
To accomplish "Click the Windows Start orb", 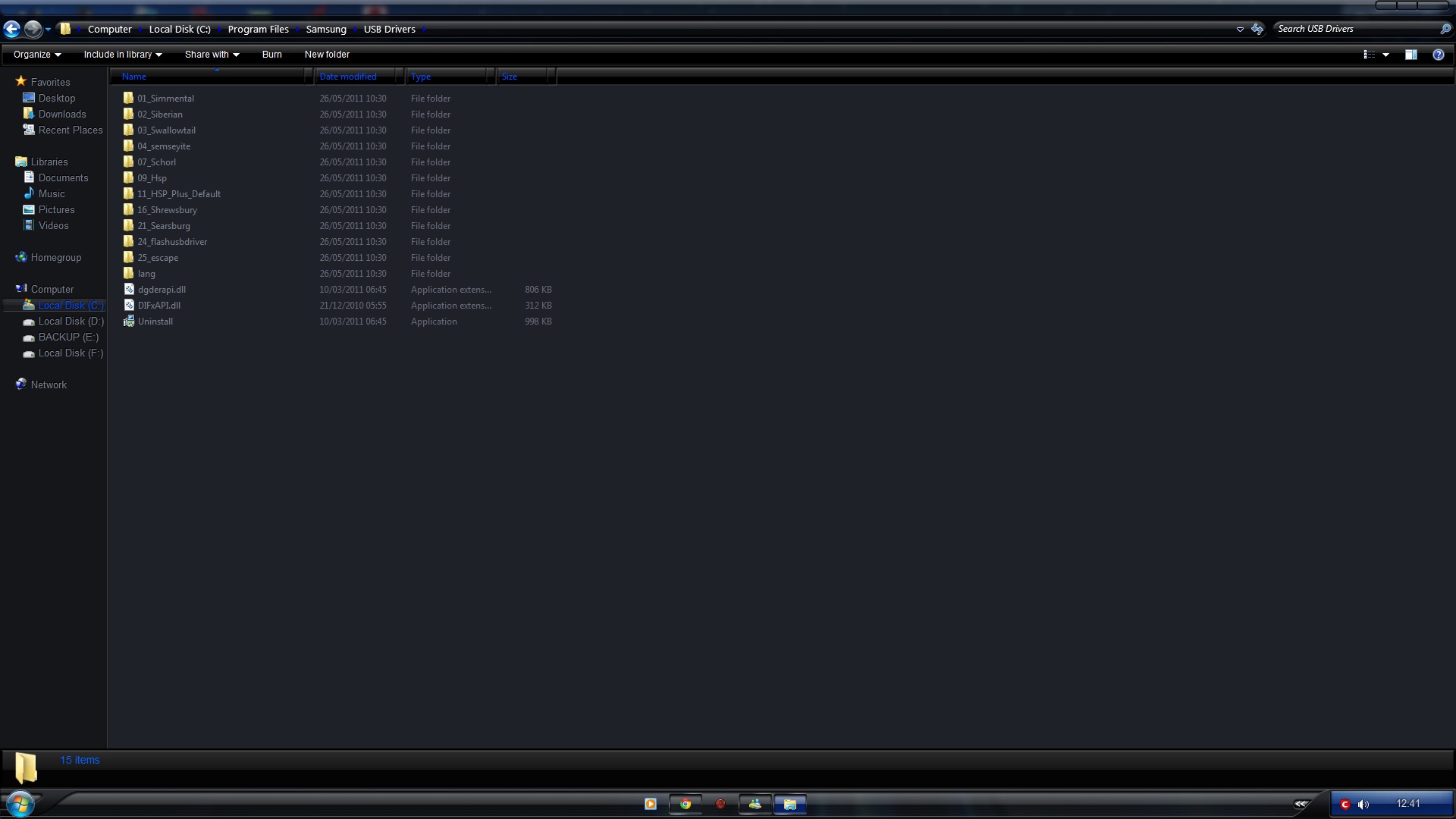I will coord(20,804).
